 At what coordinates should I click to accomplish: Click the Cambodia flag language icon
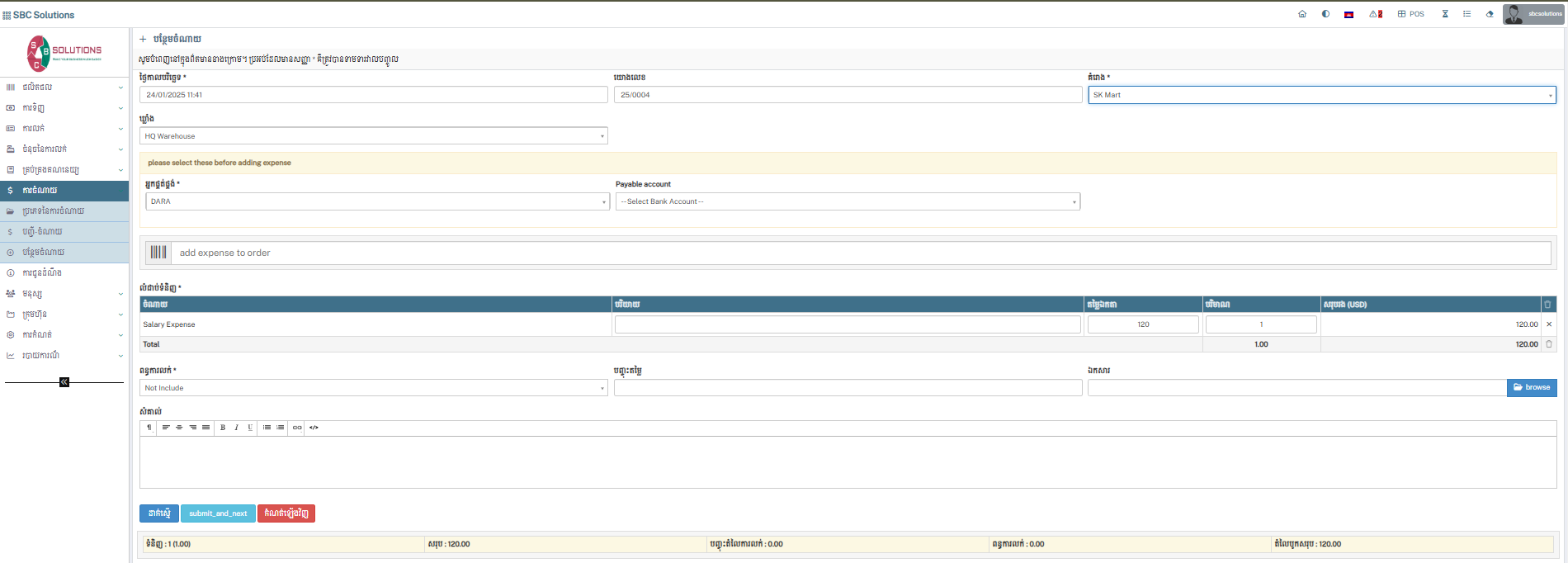coord(1348,14)
